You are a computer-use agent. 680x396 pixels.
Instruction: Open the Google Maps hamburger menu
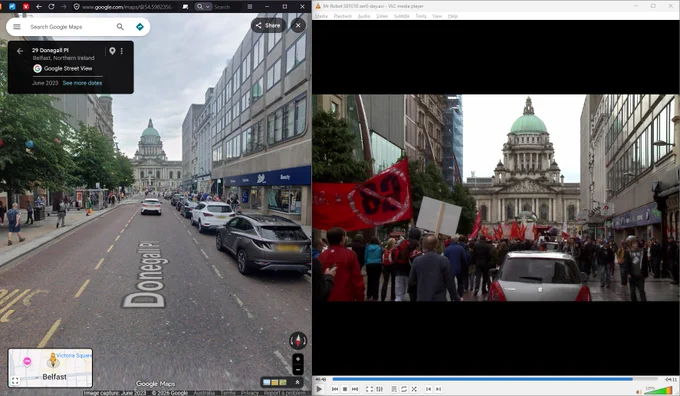[x=17, y=27]
